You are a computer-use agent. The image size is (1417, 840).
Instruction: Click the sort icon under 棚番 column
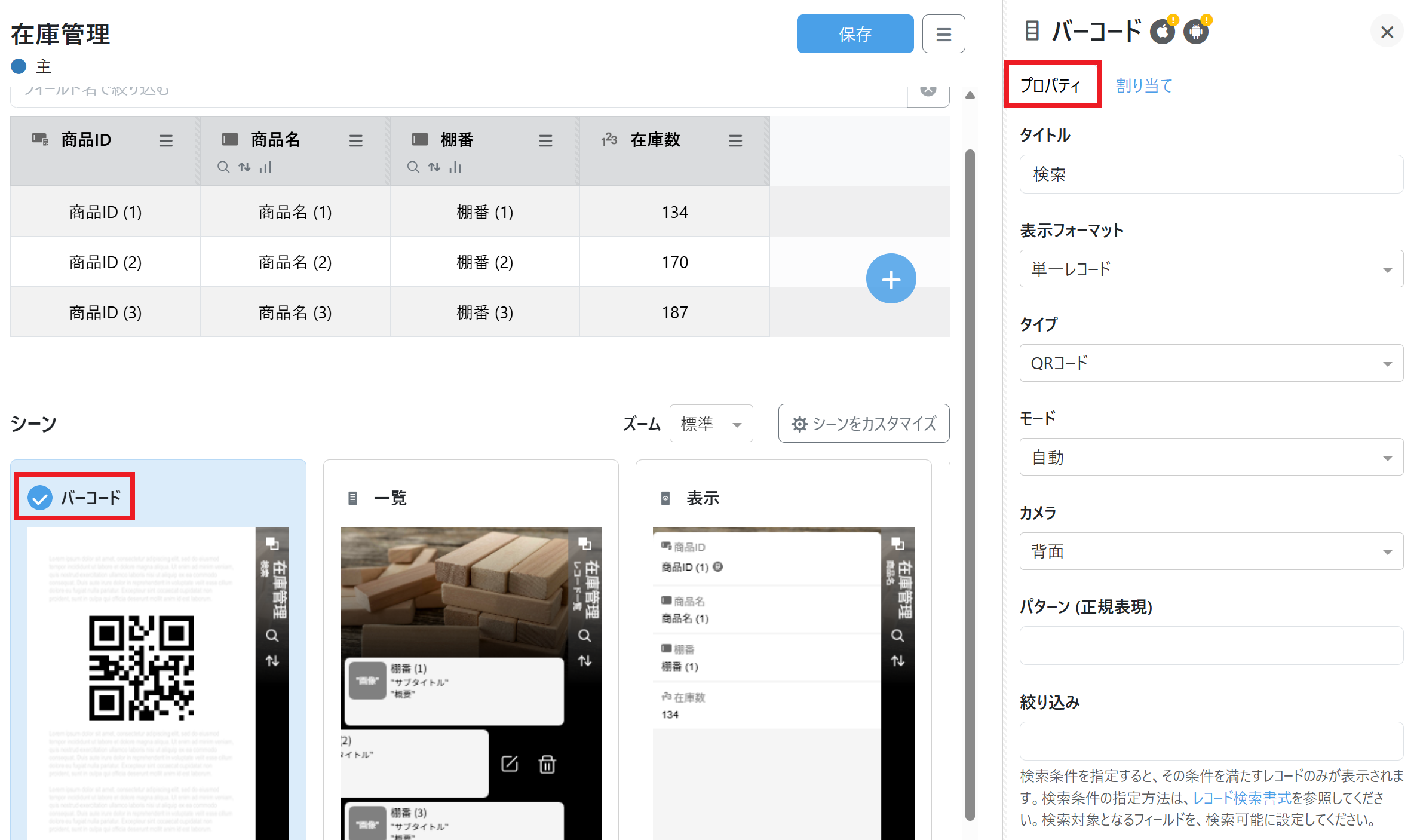coord(434,167)
